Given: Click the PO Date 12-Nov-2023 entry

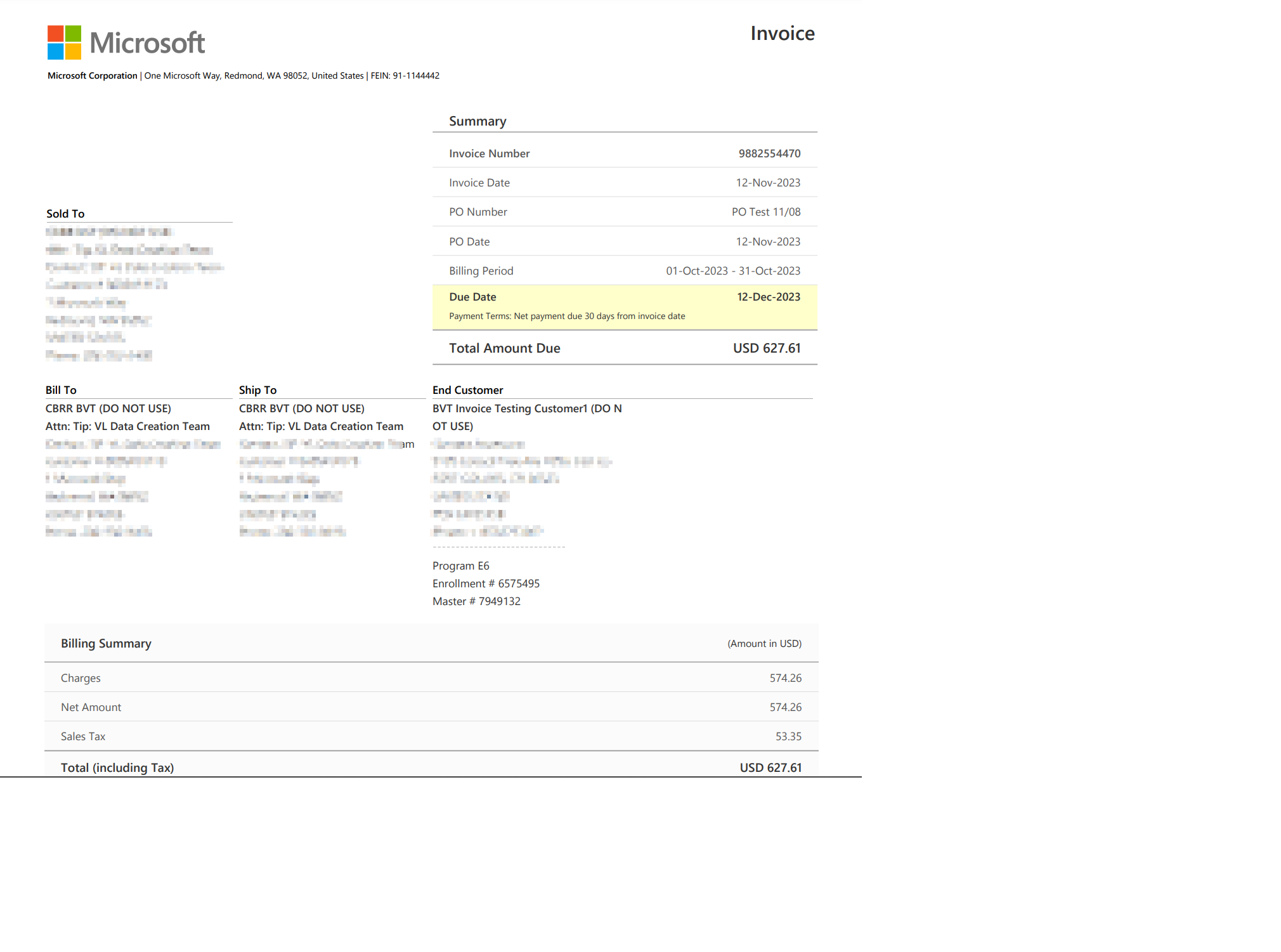Looking at the screenshot, I should (x=769, y=241).
